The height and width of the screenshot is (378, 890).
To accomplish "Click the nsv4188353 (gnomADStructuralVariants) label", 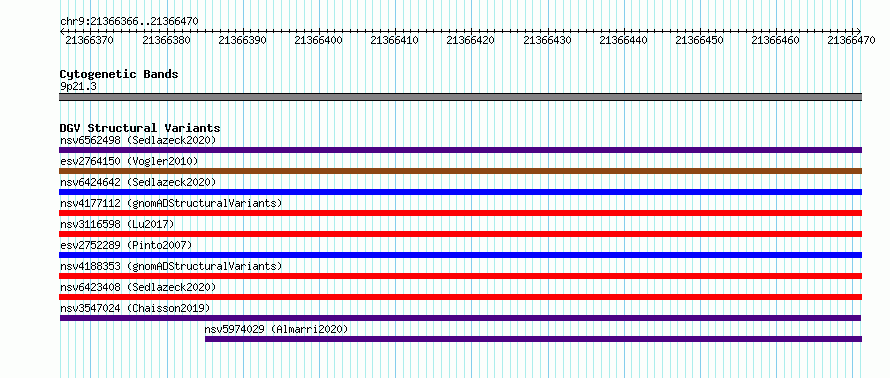I will 171,266.
